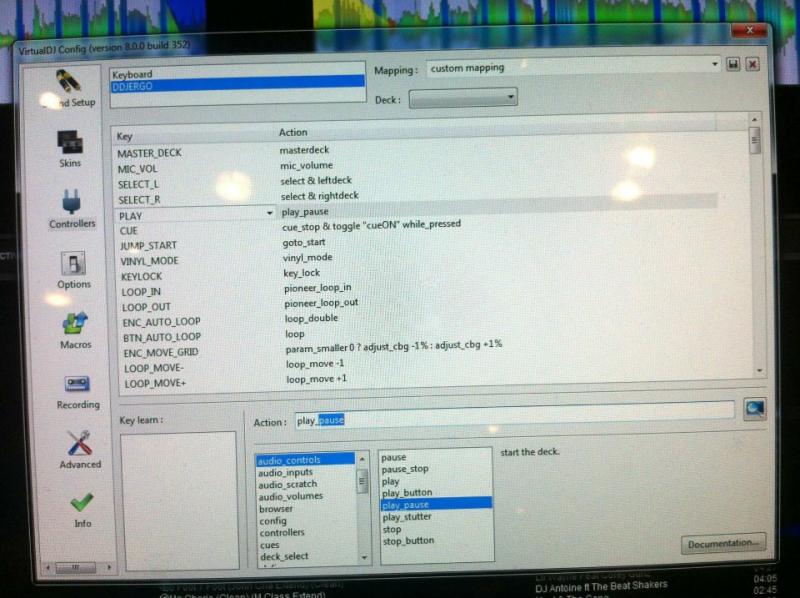The height and width of the screenshot is (598, 800).
Task: Choose pause_stop in the action list
Action: point(405,469)
